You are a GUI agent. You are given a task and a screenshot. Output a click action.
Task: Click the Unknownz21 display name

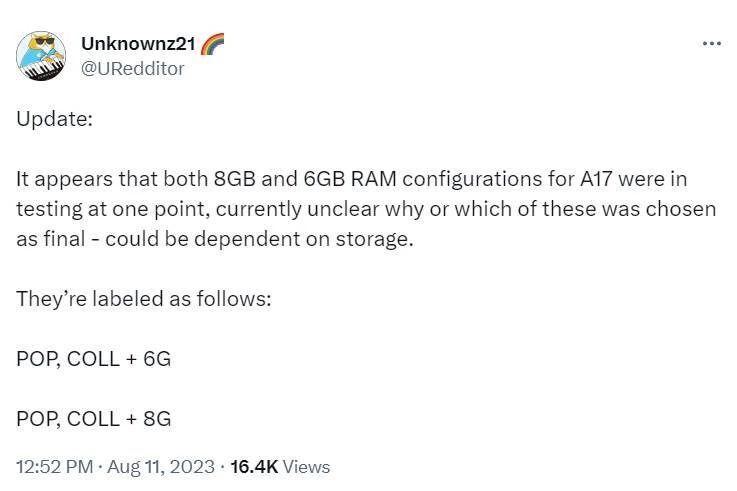pos(136,44)
